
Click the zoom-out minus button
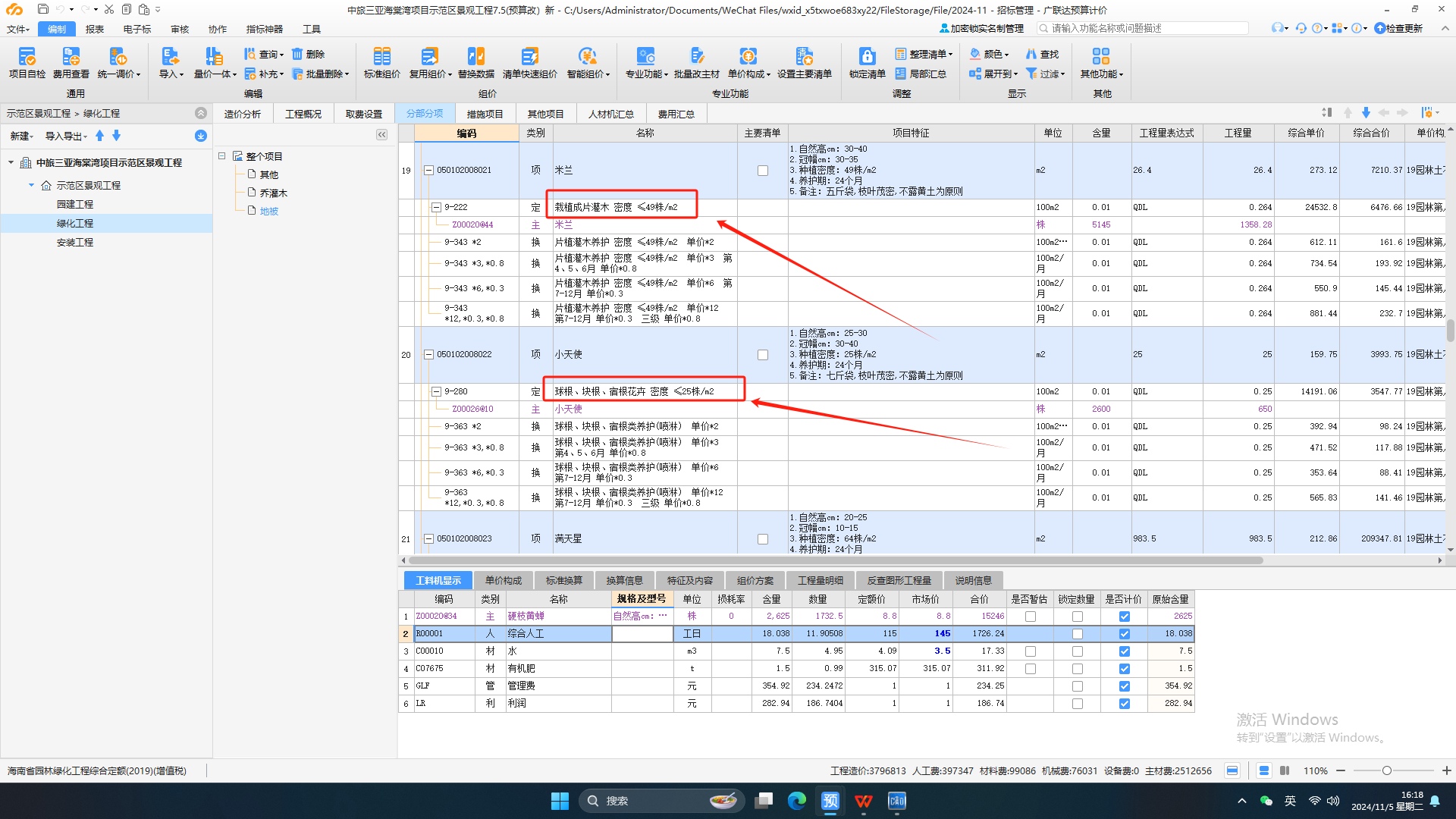(x=1341, y=770)
